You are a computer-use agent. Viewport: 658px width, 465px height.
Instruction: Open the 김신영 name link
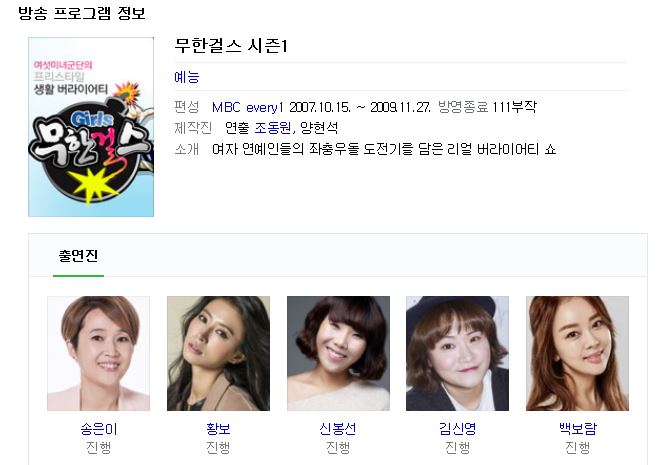(x=457, y=428)
